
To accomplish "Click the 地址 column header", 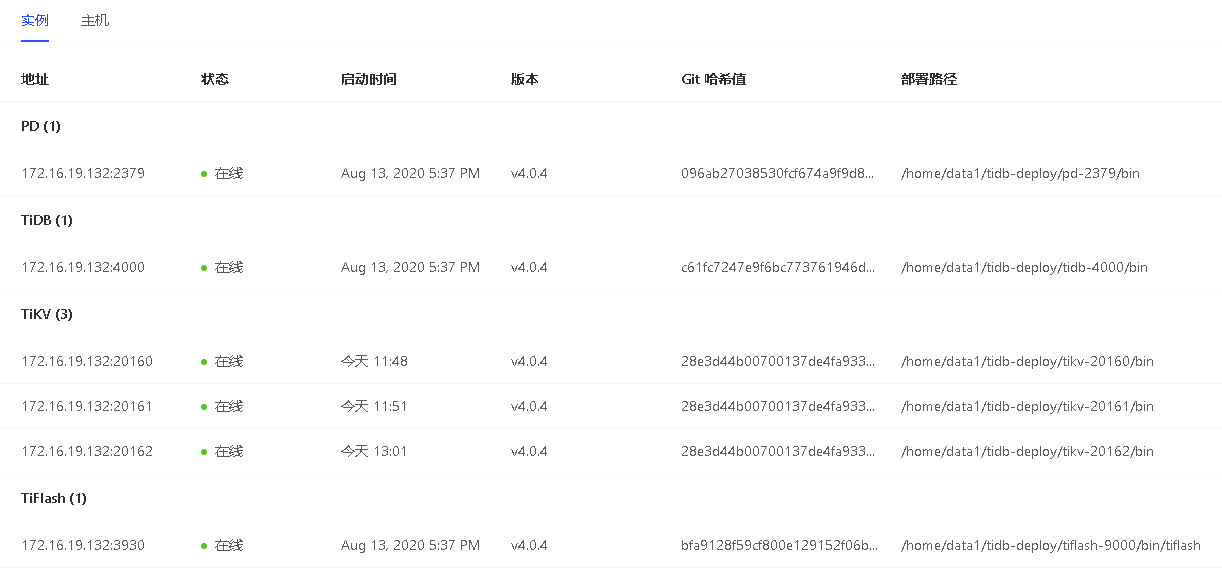I will pyautogui.click(x=35, y=79).
